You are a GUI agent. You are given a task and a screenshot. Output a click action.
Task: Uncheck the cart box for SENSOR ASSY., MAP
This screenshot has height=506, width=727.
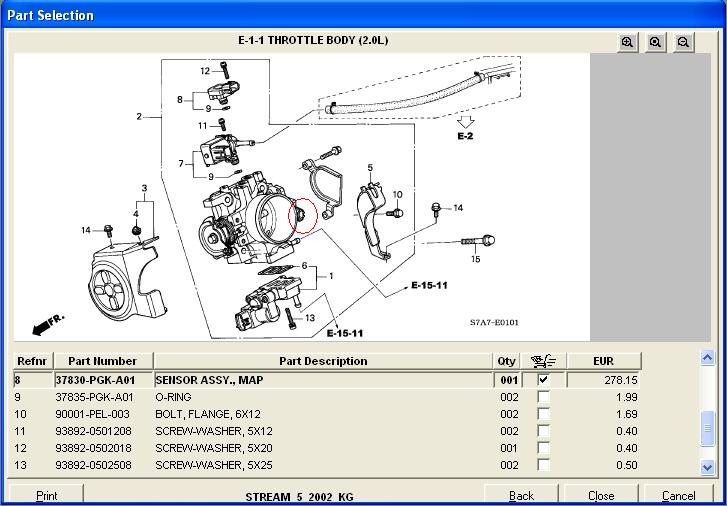tap(543, 380)
